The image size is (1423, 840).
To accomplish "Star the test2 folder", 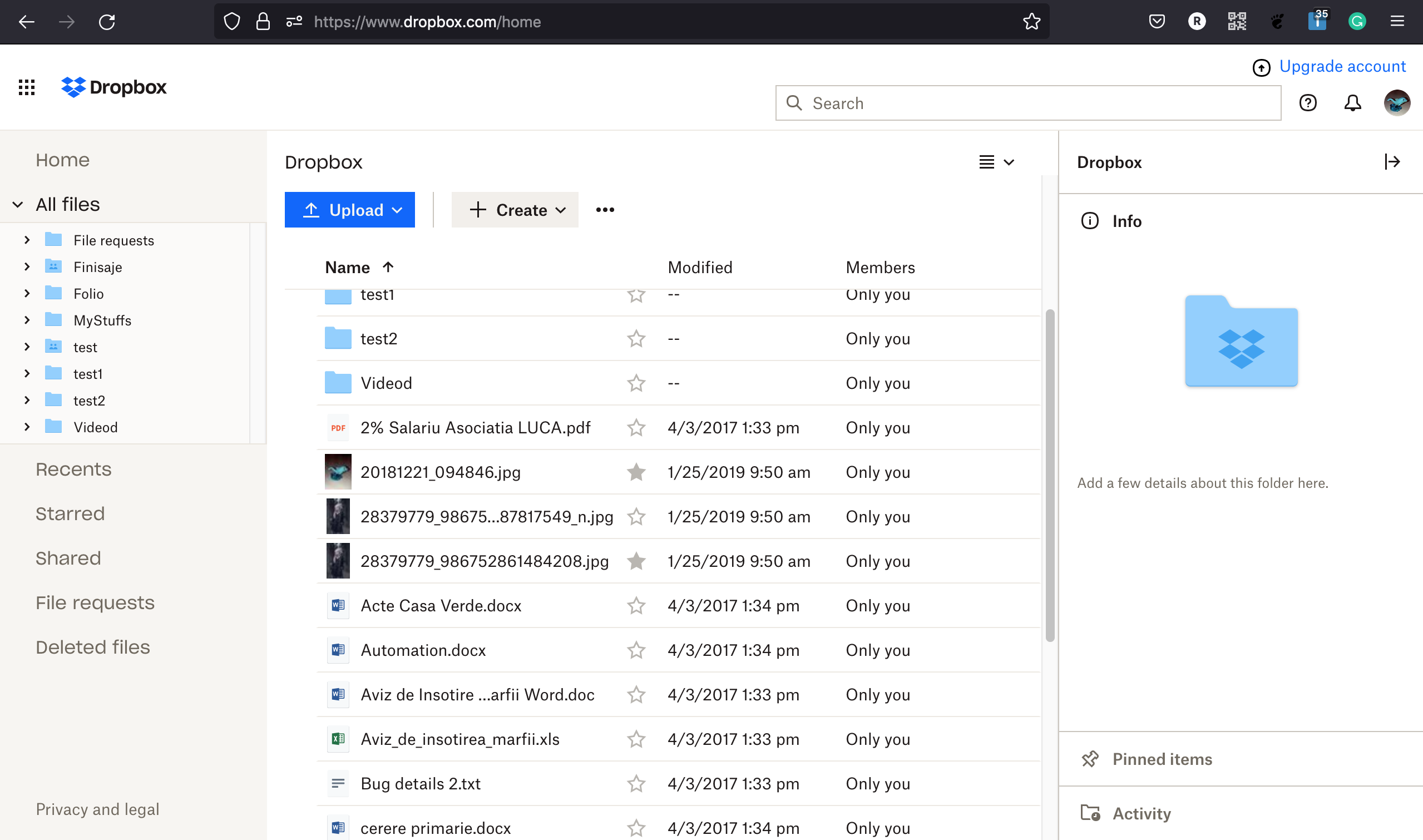I will click(636, 338).
